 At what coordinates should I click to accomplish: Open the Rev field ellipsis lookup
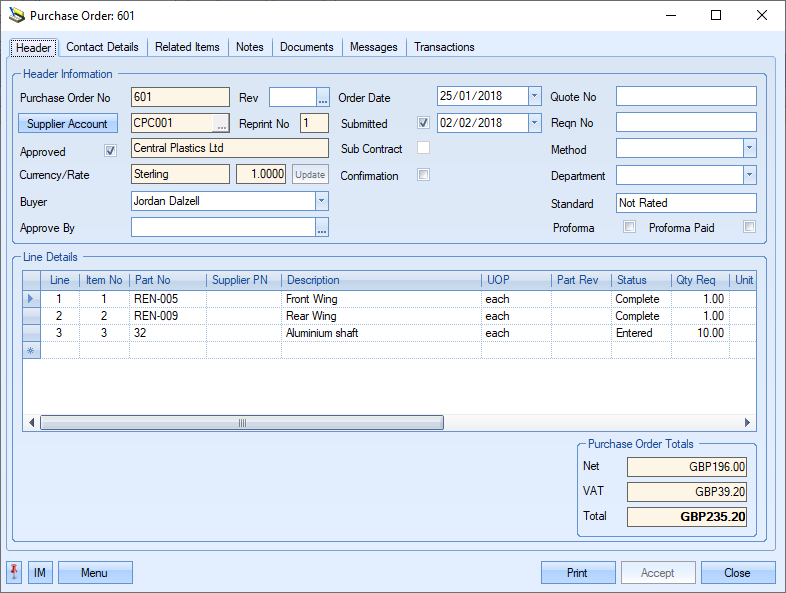pyautogui.click(x=322, y=97)
